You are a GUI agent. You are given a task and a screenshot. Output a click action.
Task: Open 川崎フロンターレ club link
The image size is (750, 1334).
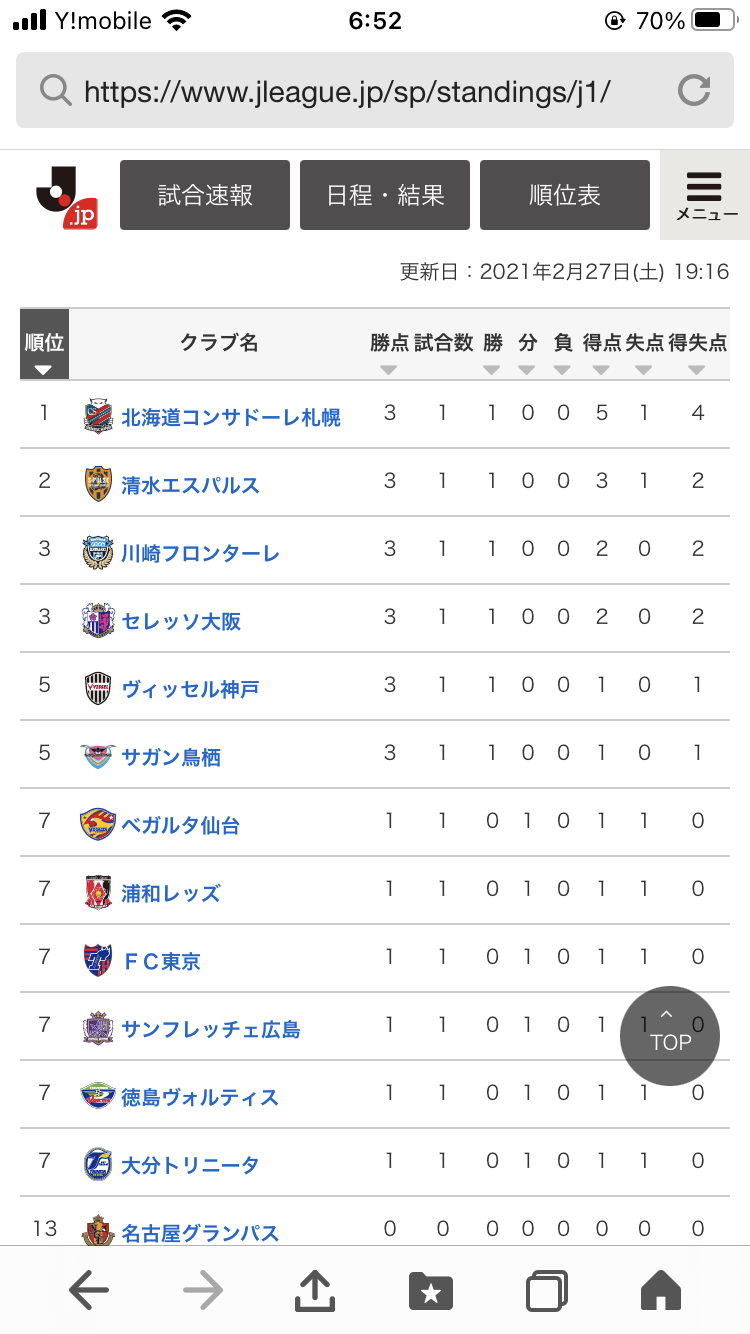coord(200,553)
